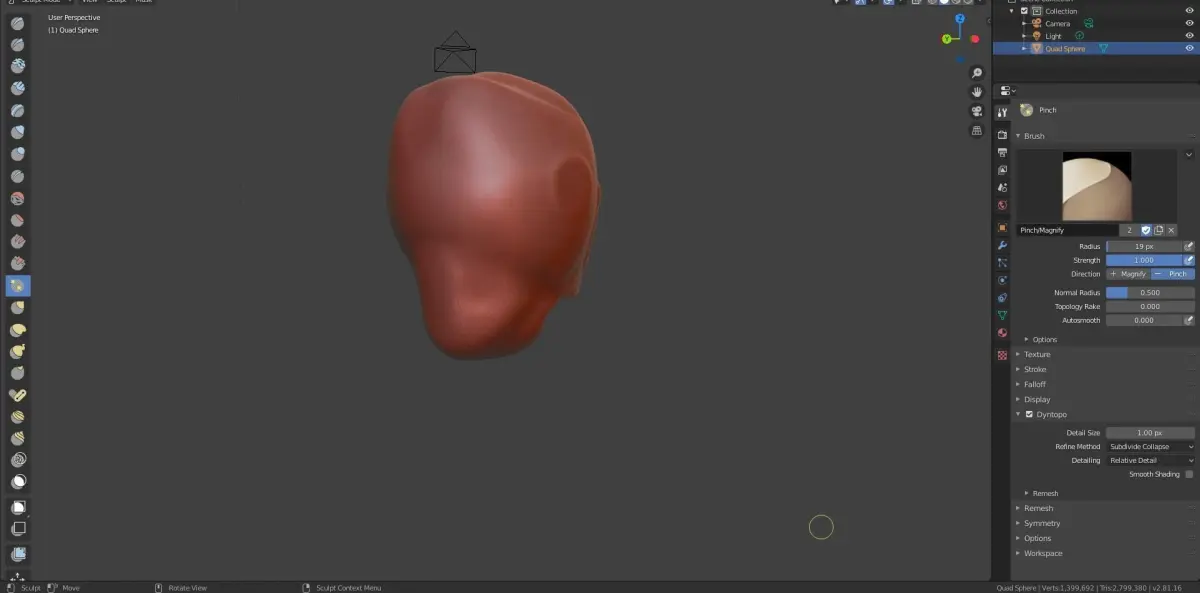The width and height of the screenshot is (1200, 593).
Task: Click the viewport zoom magnifier gizmo
Action: tap(977, 74)
